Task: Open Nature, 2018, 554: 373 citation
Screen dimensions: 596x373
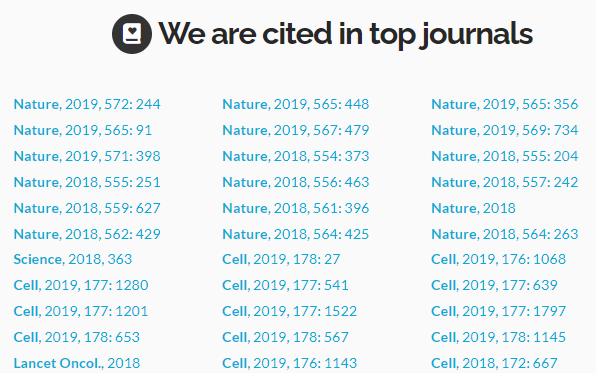Action: point(296,156)
